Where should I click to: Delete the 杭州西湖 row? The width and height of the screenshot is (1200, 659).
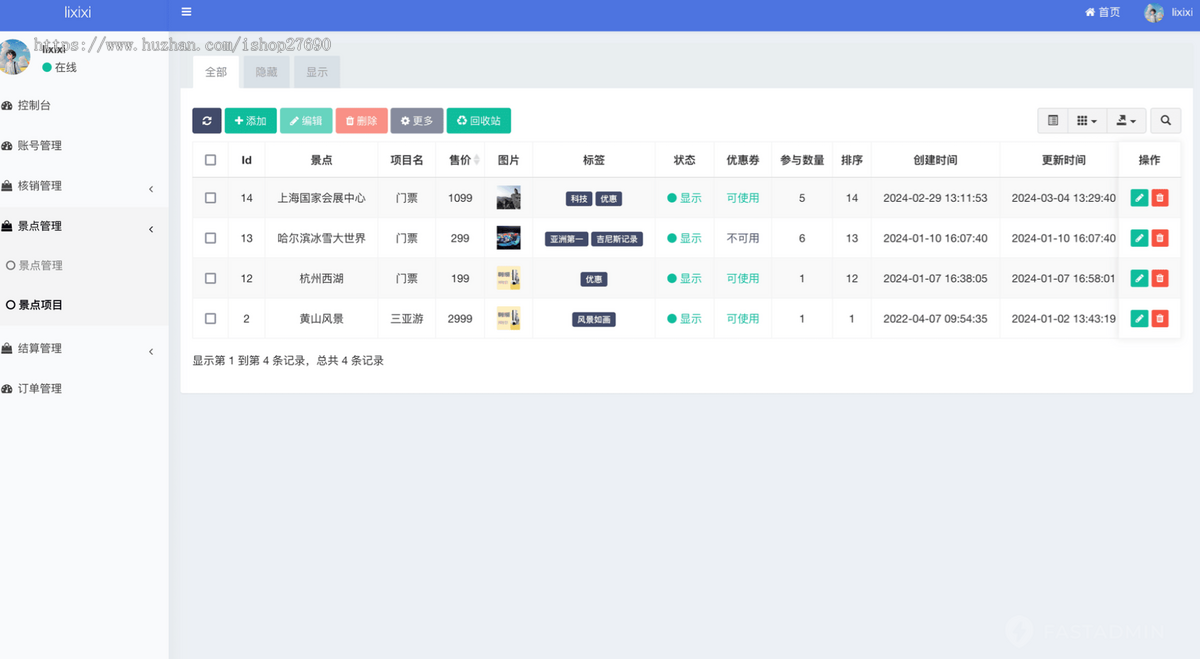click(x=1160, y=278)
